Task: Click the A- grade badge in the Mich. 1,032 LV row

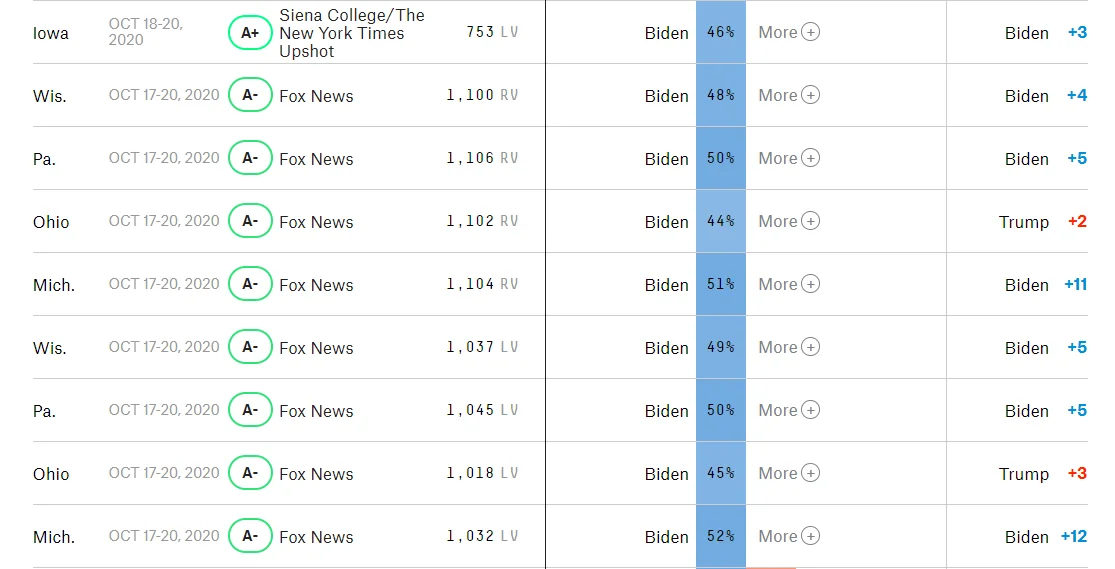Action: [x=250, y=536]
